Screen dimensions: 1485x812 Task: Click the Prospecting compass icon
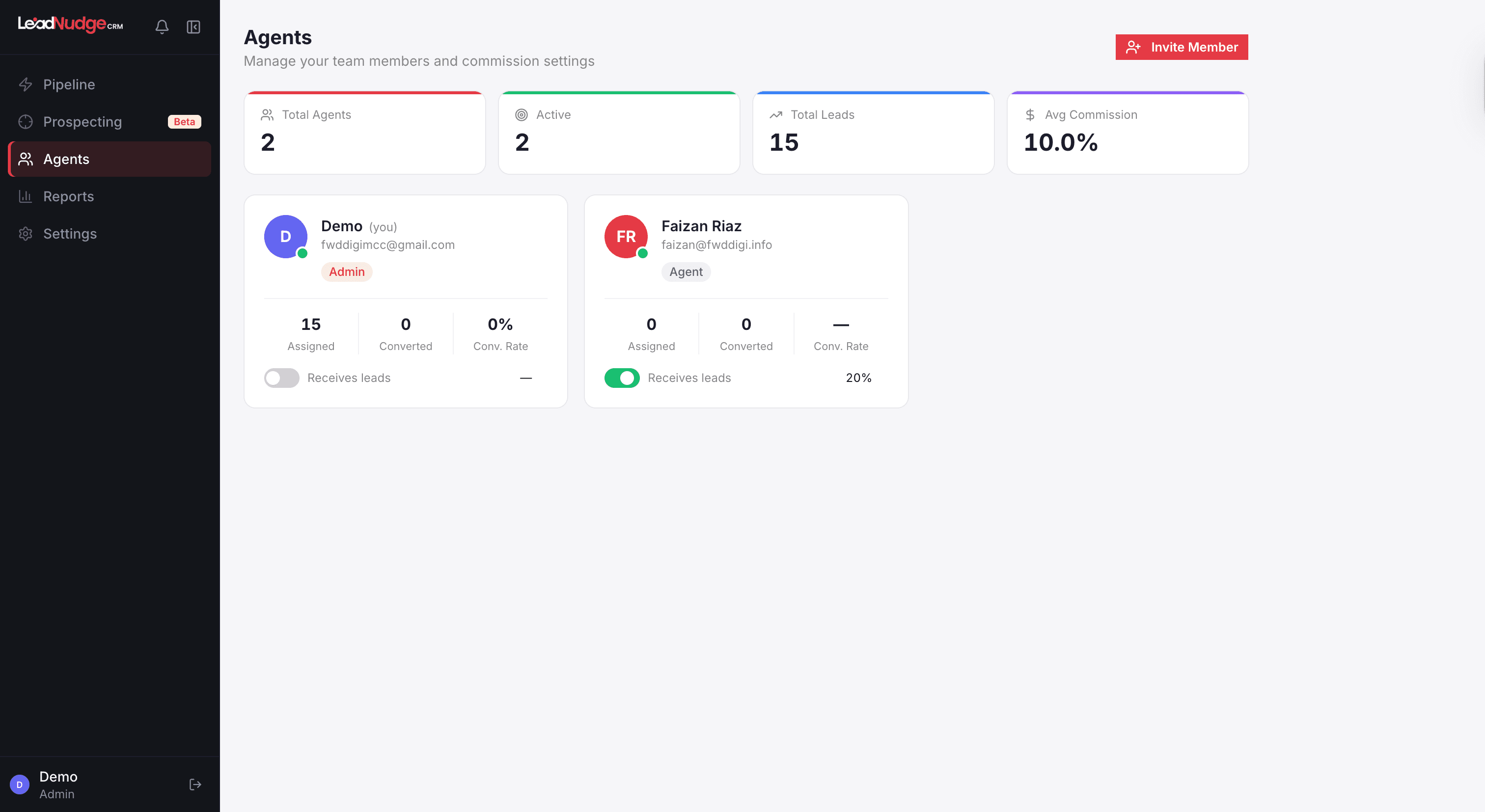pyautogui.click(x=26, y=122)
